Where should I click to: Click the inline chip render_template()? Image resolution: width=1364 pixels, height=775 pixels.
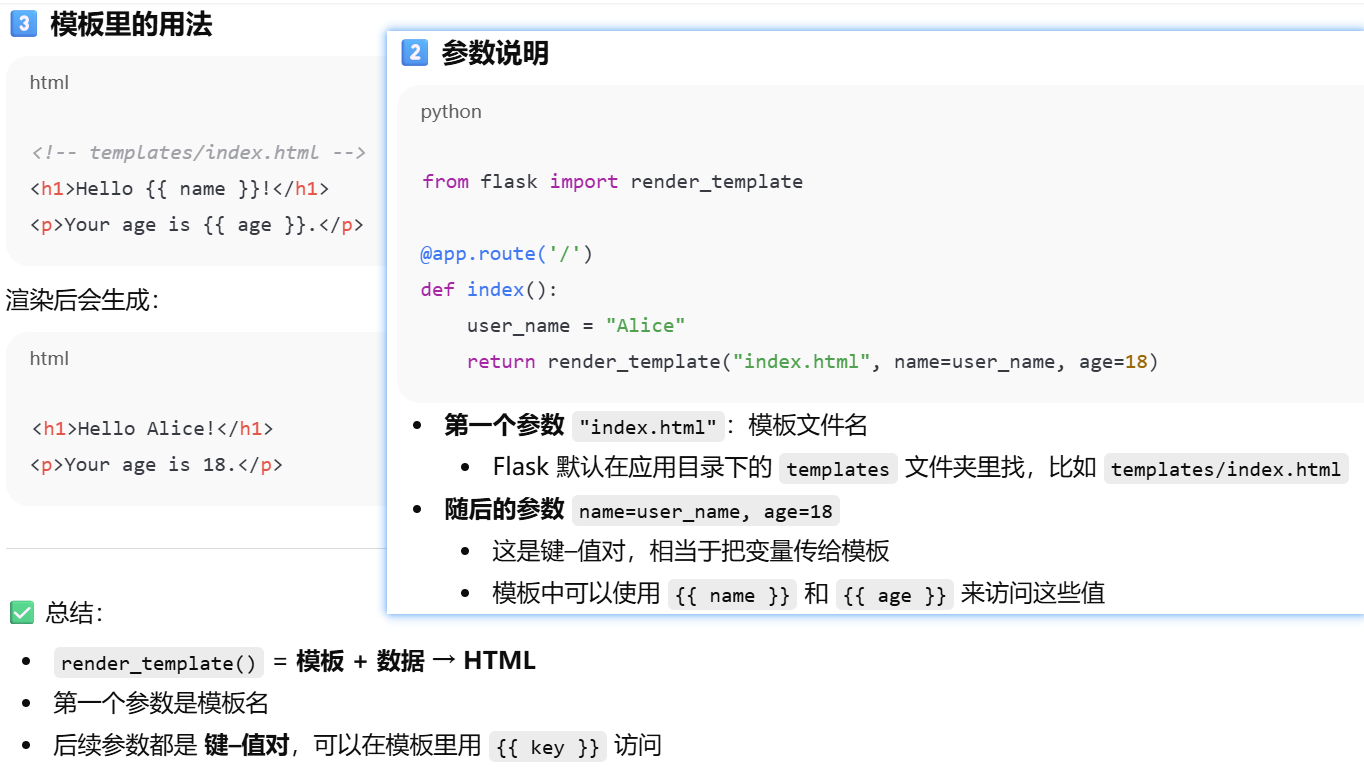click(159, 663)
